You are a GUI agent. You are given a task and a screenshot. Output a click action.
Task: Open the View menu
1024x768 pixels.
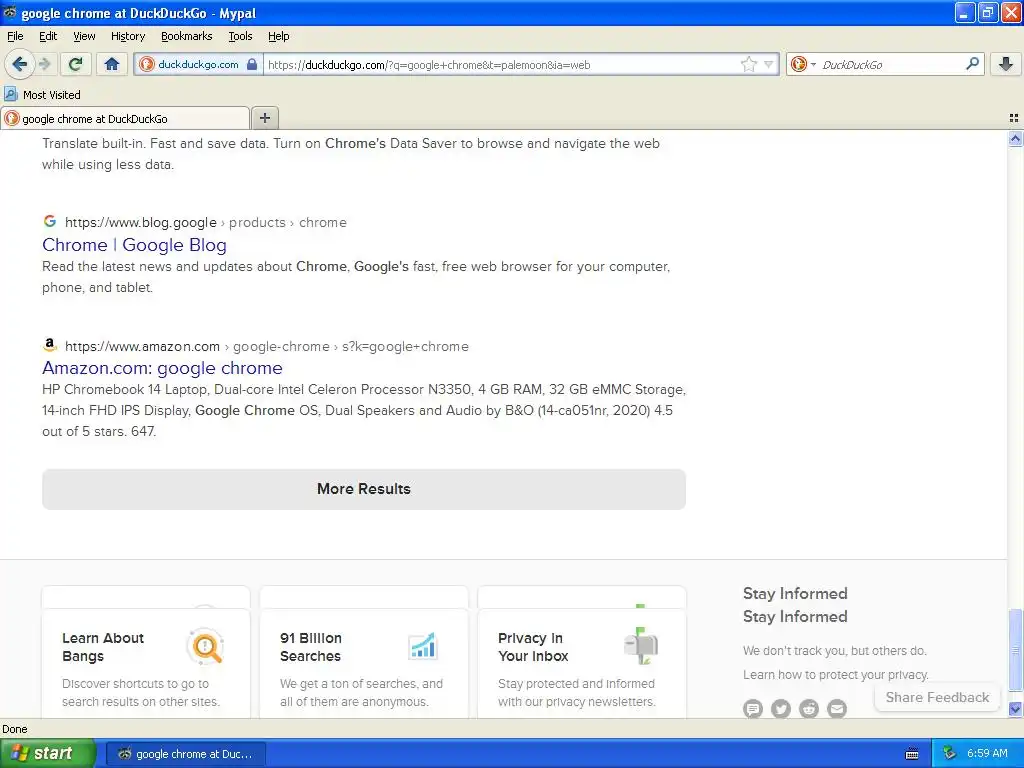pos(84,36)
